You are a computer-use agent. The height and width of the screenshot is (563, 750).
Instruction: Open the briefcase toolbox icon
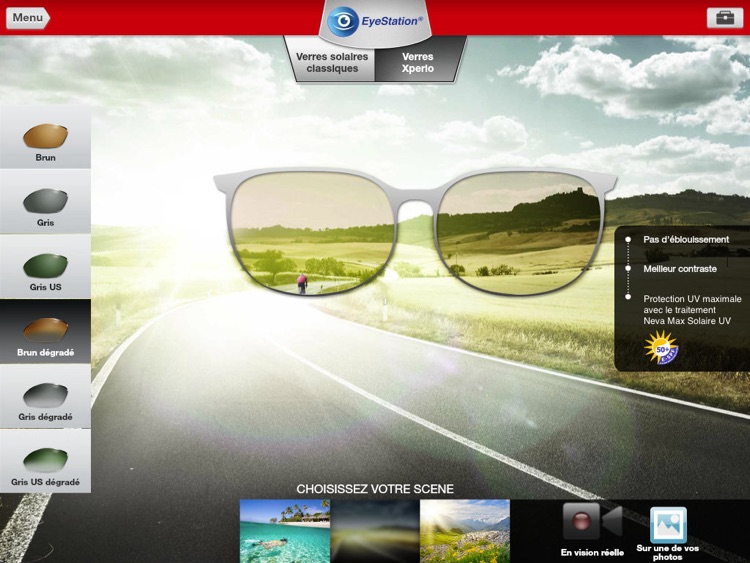point(725,18)
